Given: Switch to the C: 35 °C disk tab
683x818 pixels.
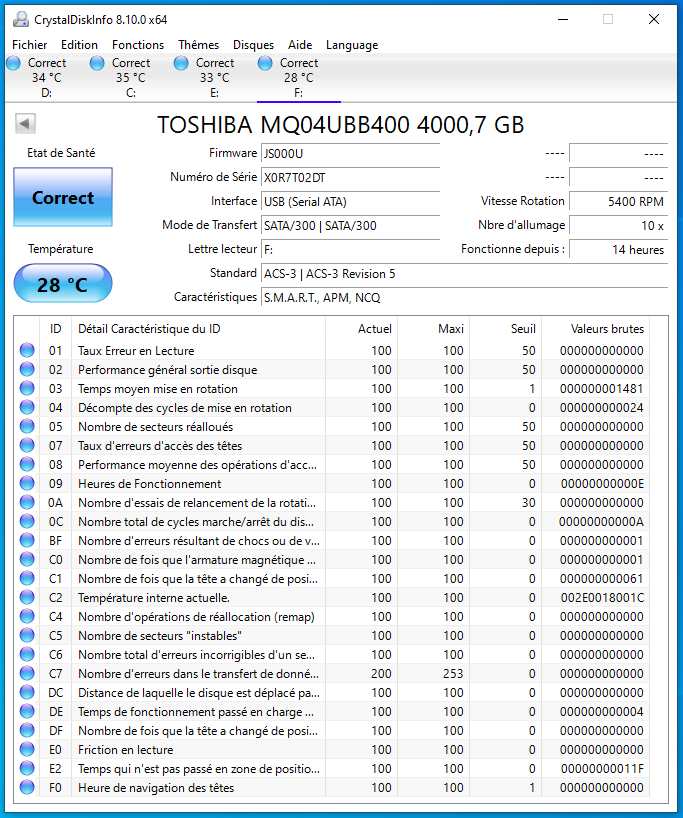Looking at the screenshot, I should [130, 78].
